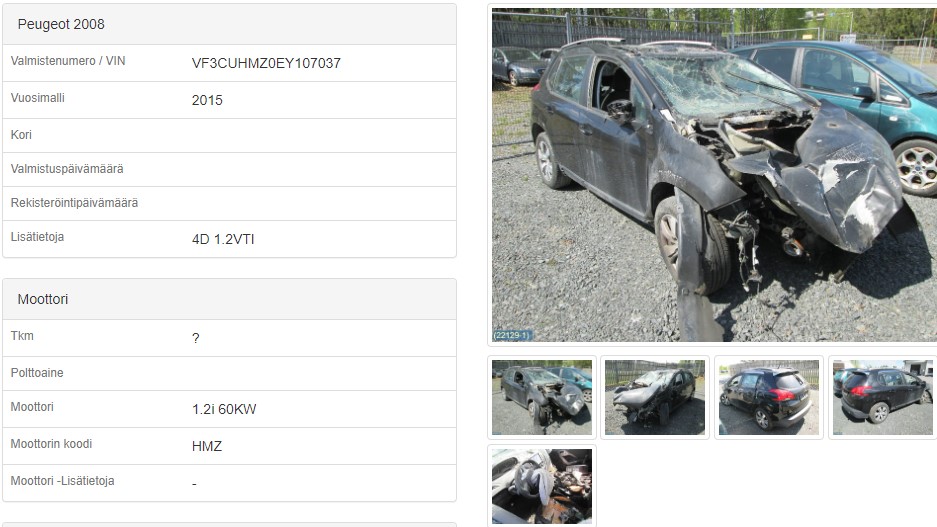Screen dimensions: 937x527
Task: Click the Valmistenumero / VIN label
Action: (68, 61)
